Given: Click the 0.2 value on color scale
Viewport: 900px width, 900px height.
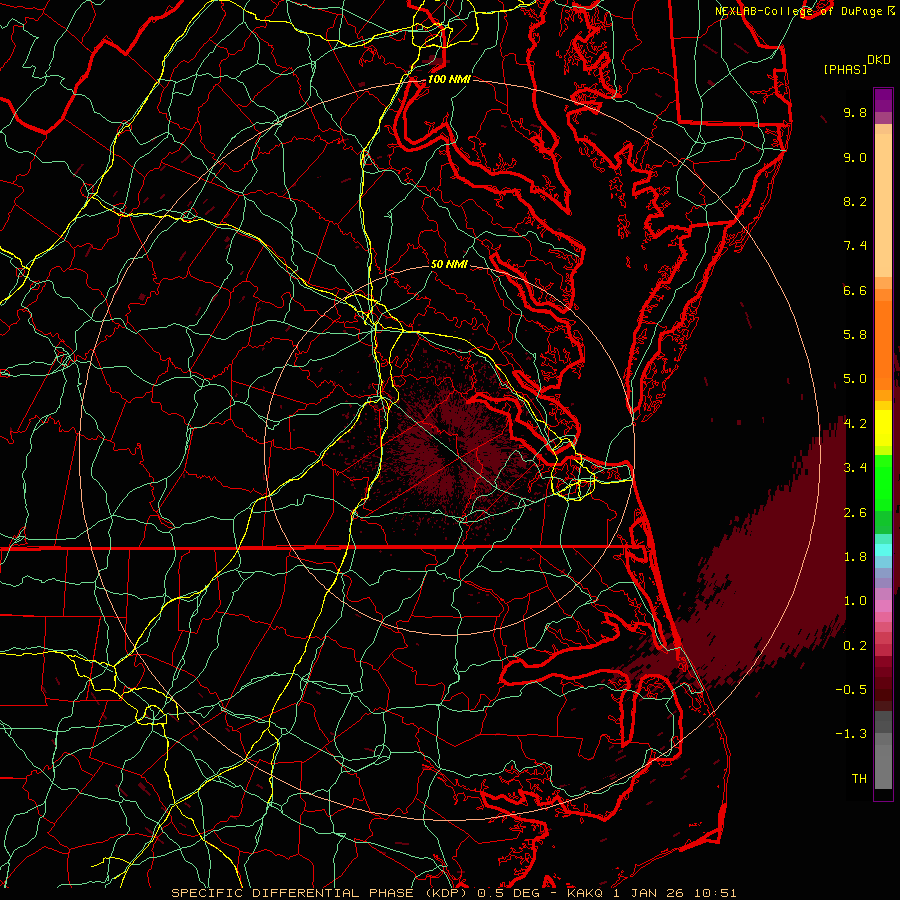Looking at the screenshot, I should (x=855, y=646).
